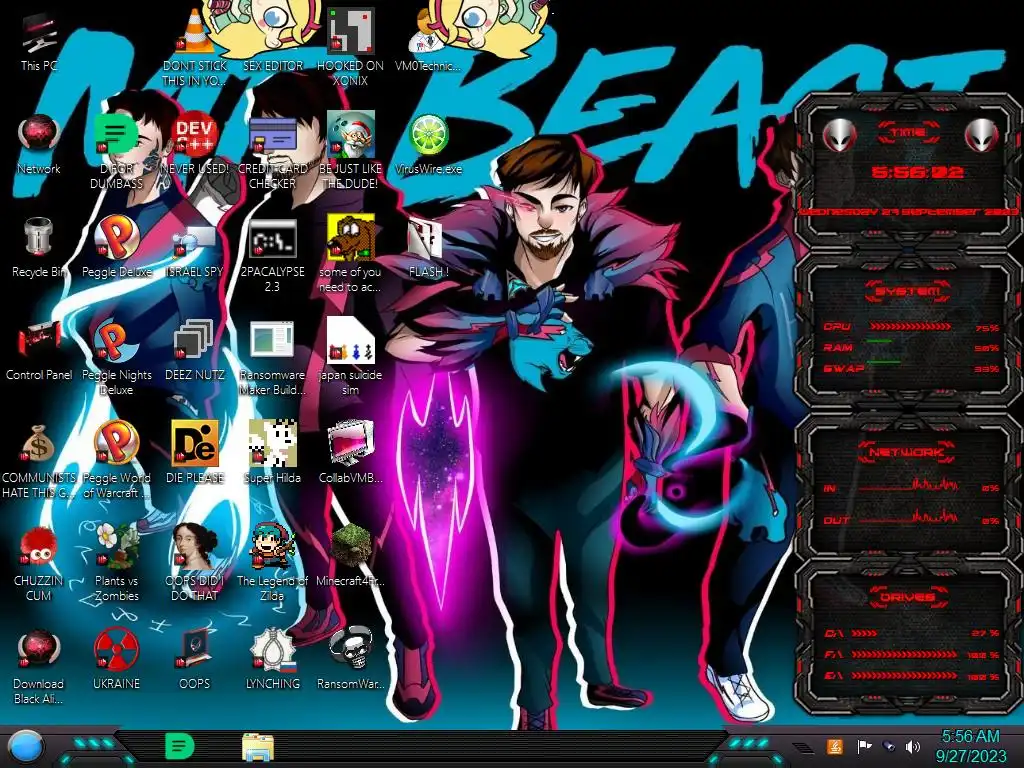Viewport: 1024px width, 768px height.
Task: Click the F:\ drive bar in DRIVES gadget
Action: click(x=904, y=654)
